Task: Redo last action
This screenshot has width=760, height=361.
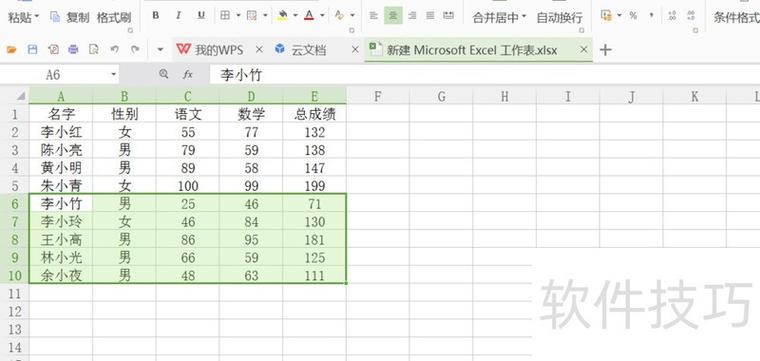Action: tap(135, 49)
